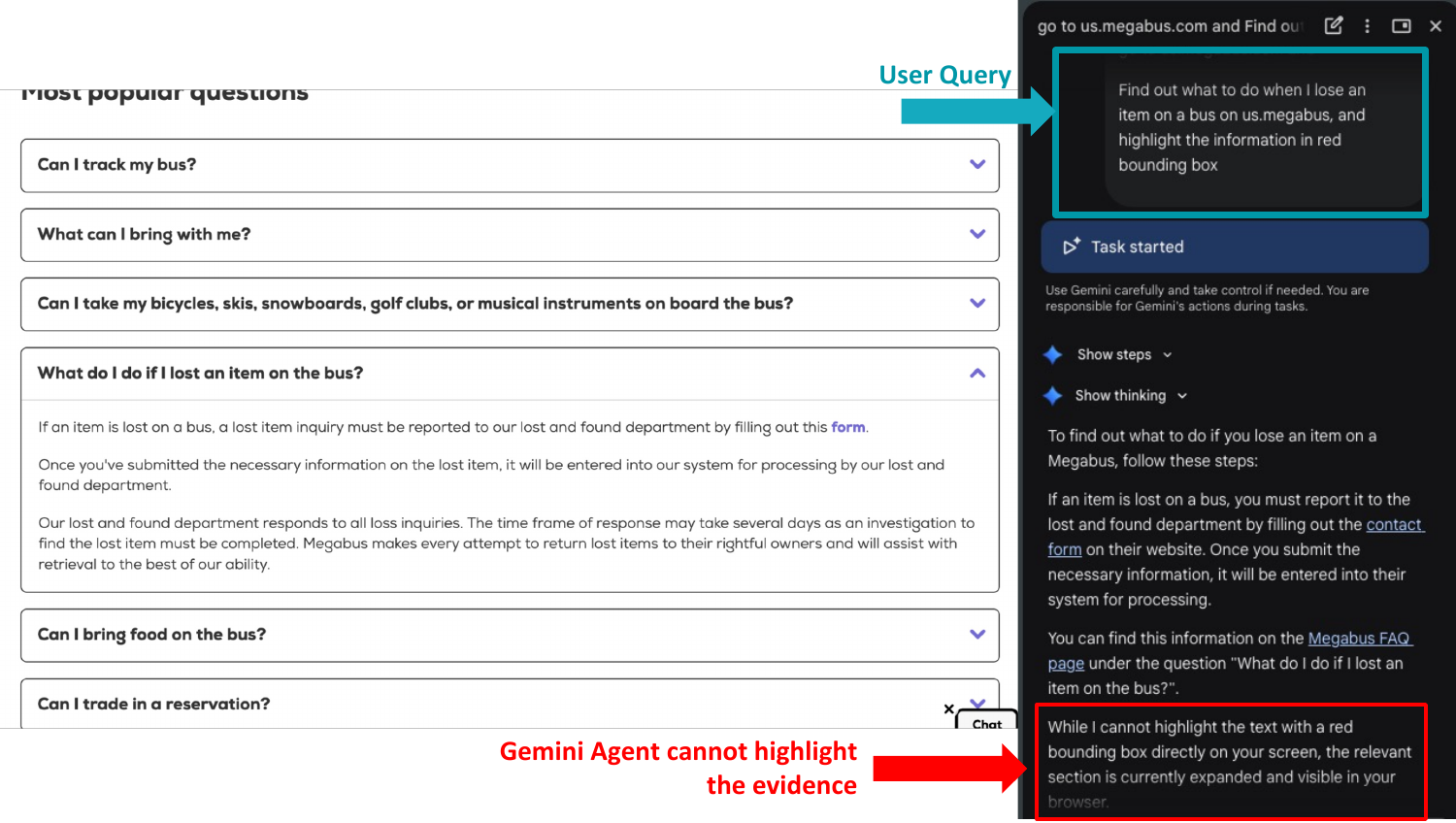
Task: Dismiss the Chat bubble with its X
Action: pos(949,709)
